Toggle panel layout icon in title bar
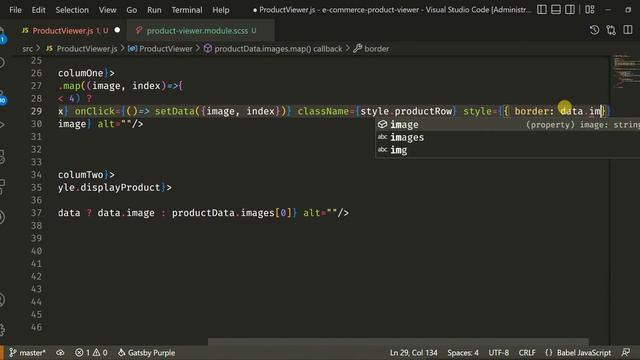This screenshot has width=640, height=360. pos(556,10)
